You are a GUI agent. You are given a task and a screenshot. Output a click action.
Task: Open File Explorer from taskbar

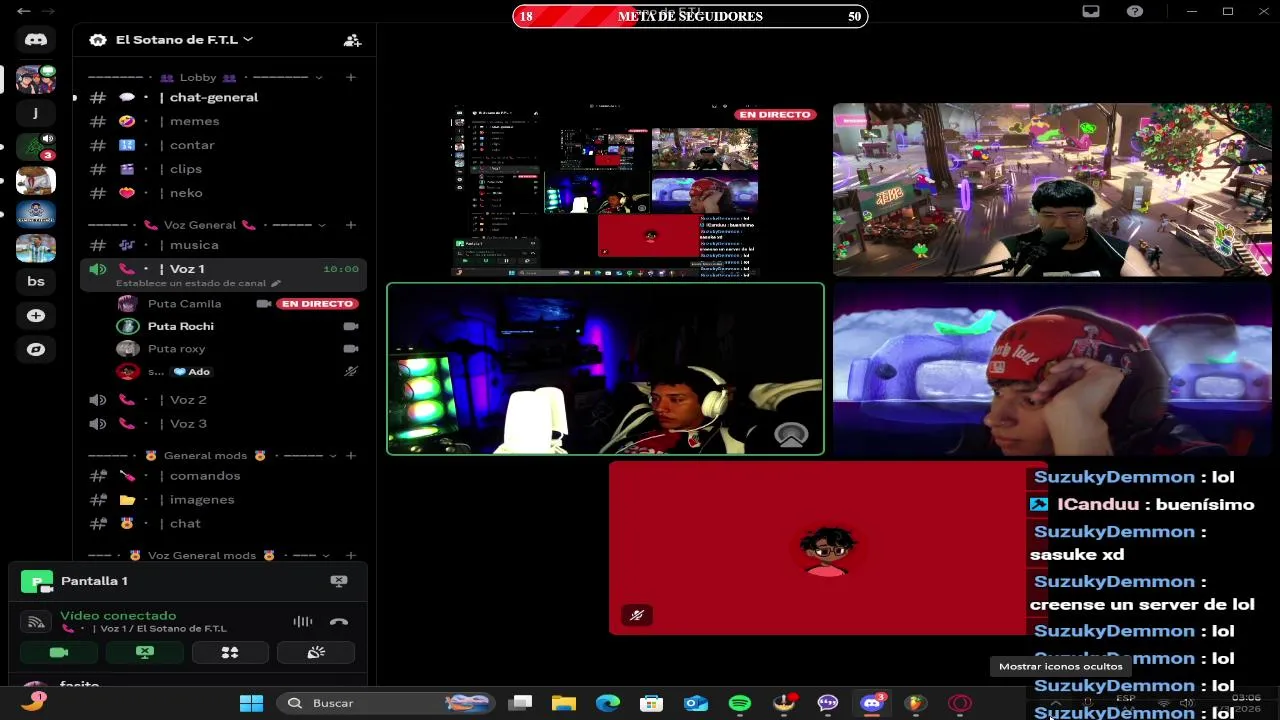(x=564, y=703)
